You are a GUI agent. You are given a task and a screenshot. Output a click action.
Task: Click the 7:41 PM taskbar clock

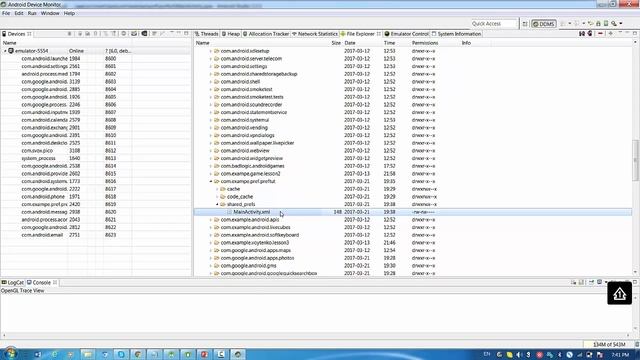[620, 355]
